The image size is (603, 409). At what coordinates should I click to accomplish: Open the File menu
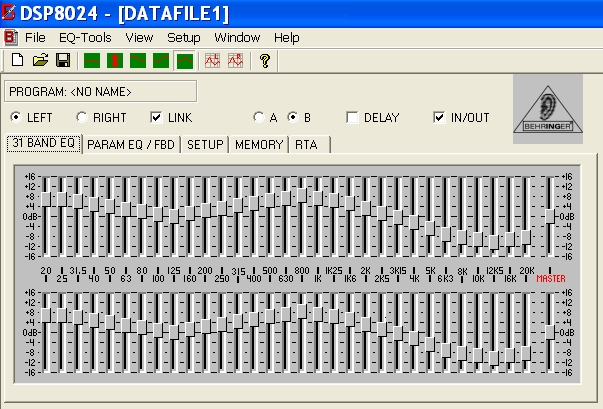35,38
